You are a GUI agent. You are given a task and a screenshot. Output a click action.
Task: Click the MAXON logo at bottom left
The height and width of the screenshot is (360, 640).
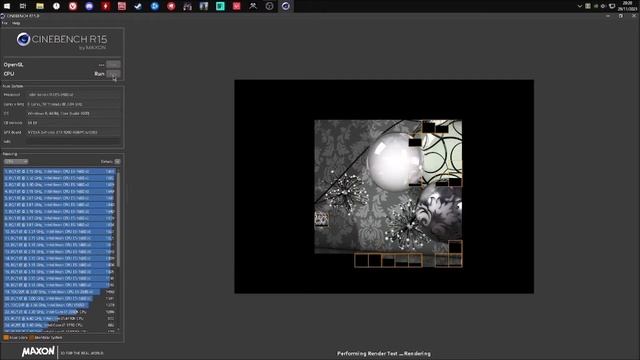(38, 351)
